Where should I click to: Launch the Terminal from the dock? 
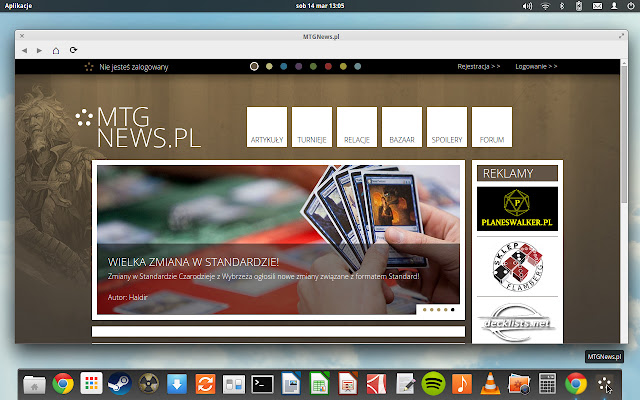(262, 384)
